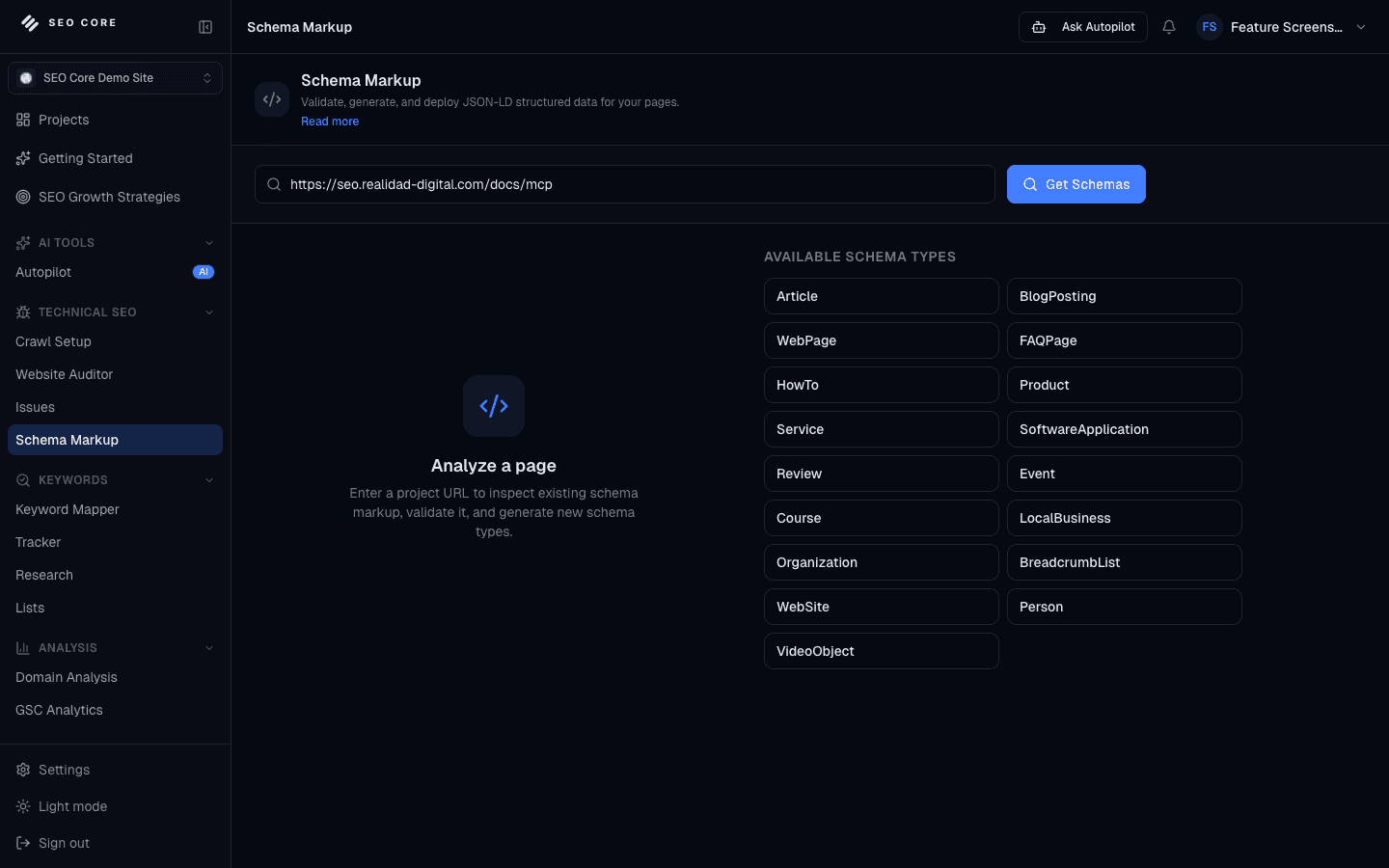Open the Feature Screens account dropdown
This screenshot has width=1389, height=868.
pos(1282,27)
